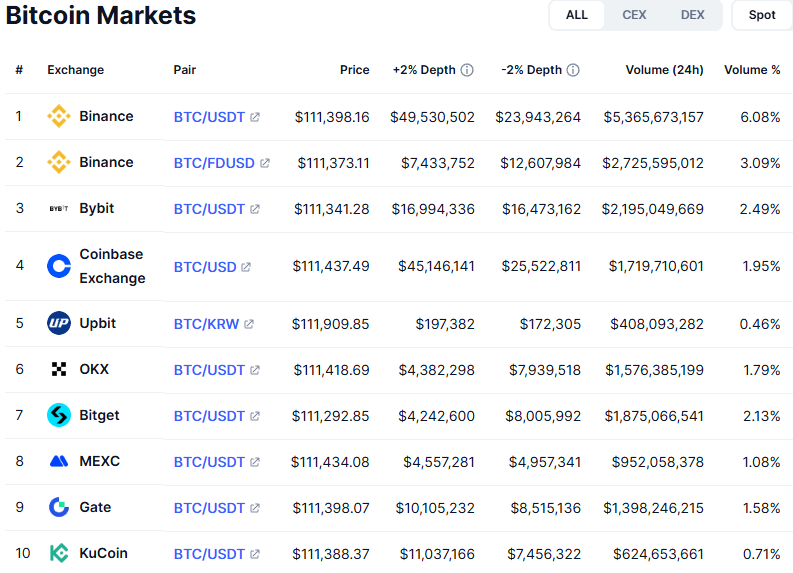Image resolution: width=793 pixels, height=573 pixels.
Task: Open the Bitget exchange name
Action: (99, 415)
